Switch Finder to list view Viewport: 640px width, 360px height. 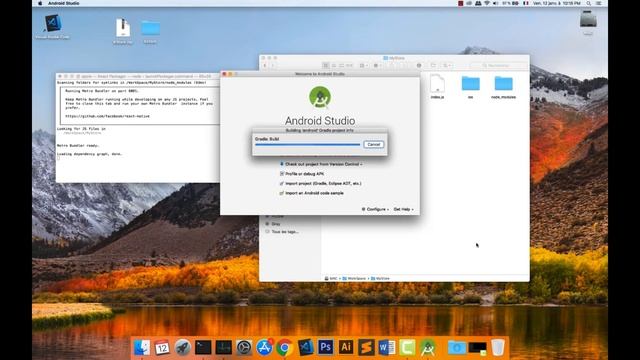click(333, 65)
